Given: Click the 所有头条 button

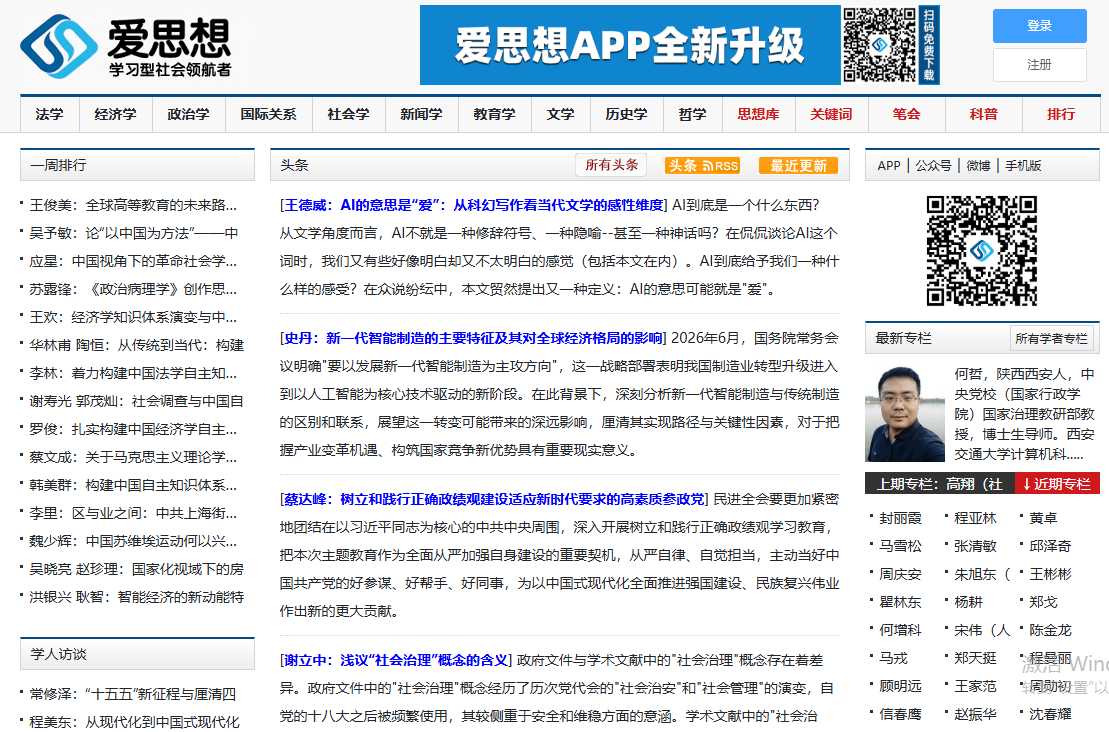Looking at the screenshot, I should tap(611, 165).
